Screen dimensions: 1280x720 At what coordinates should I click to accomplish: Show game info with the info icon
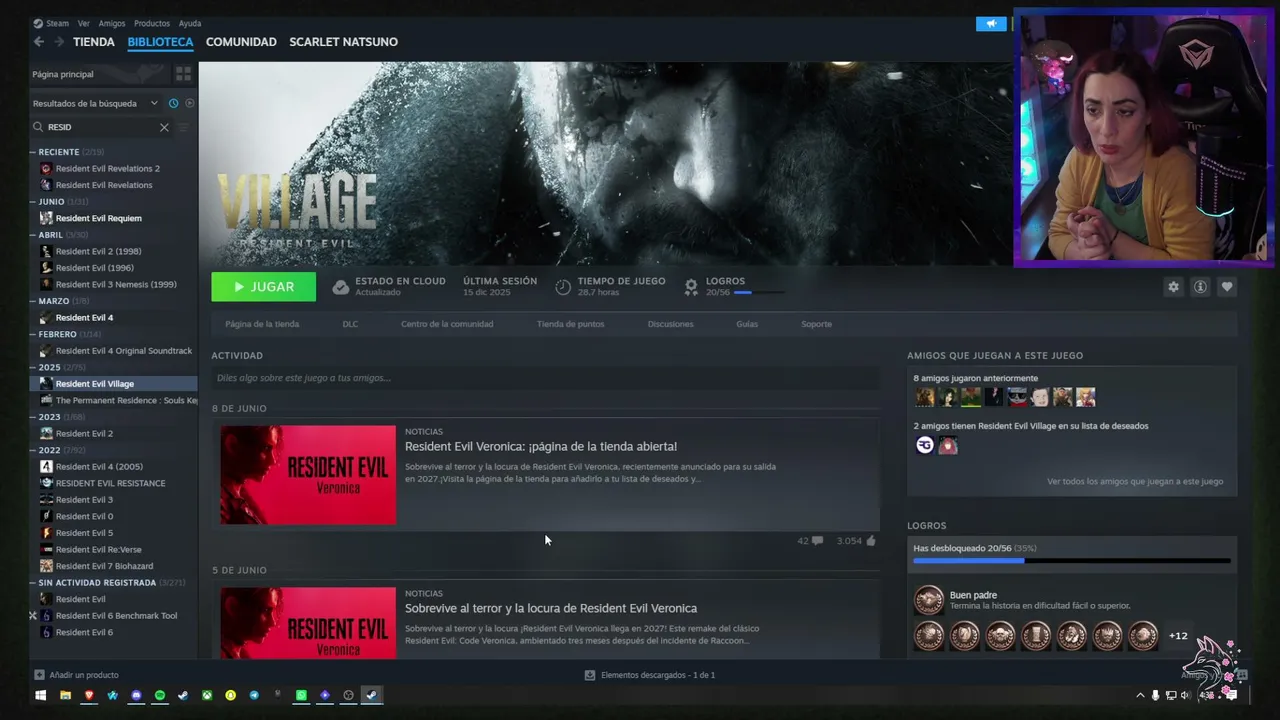point(1200,287)
